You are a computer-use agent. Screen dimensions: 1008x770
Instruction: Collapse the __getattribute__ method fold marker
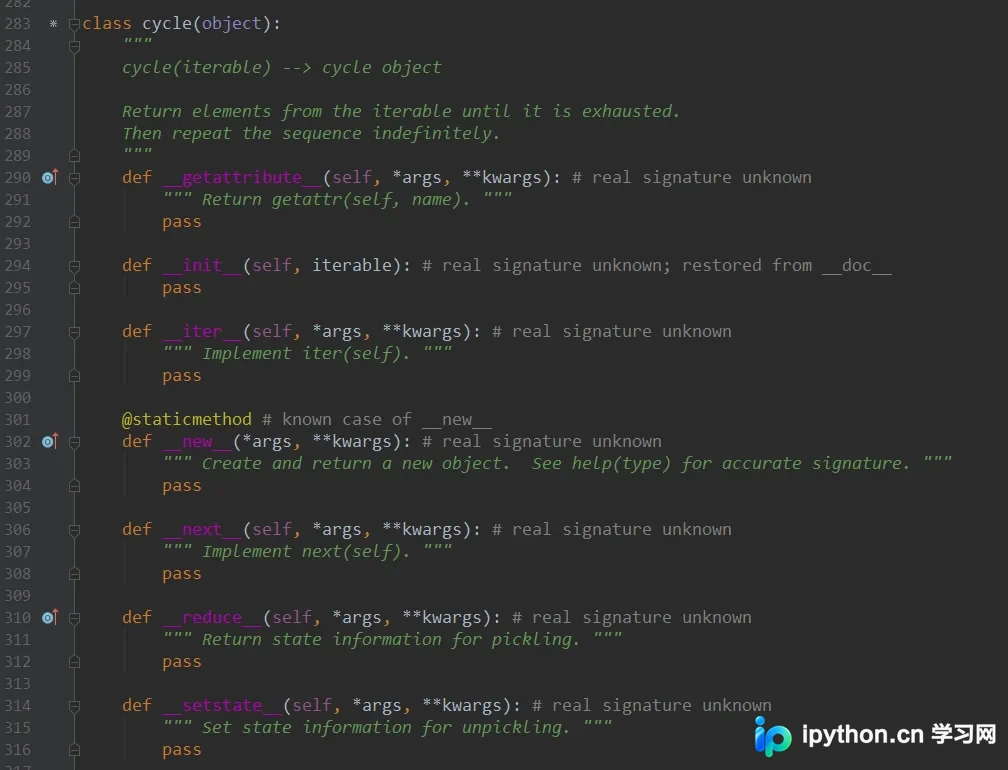[x=74, y=178]
